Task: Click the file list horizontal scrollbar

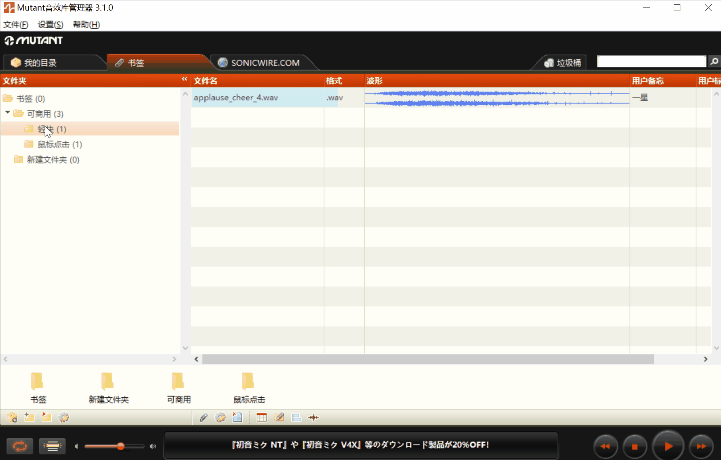Action: (x=428, y=359)
